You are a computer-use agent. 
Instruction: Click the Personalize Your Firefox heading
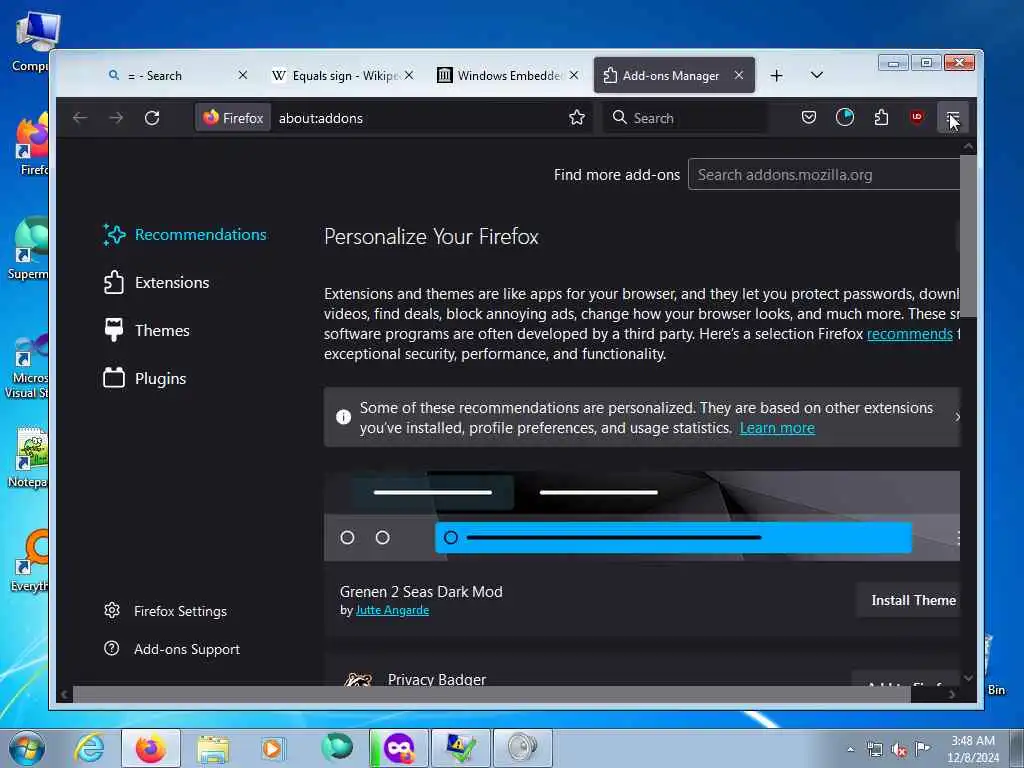431,236
